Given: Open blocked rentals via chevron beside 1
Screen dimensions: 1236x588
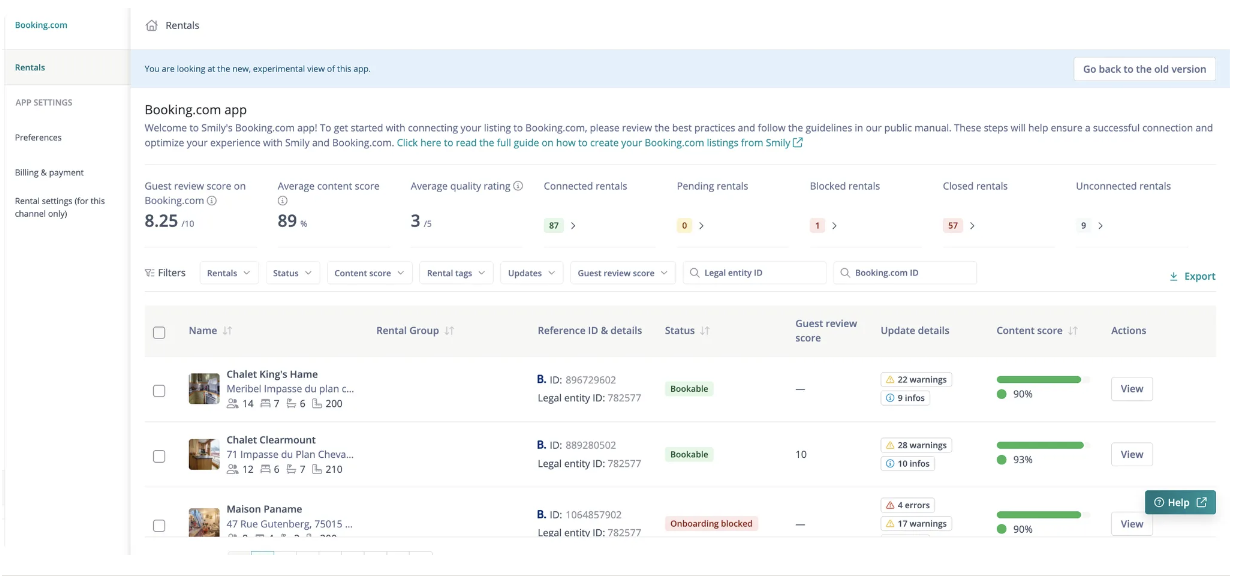Looking at the screenshot, I should pos(834,226).
